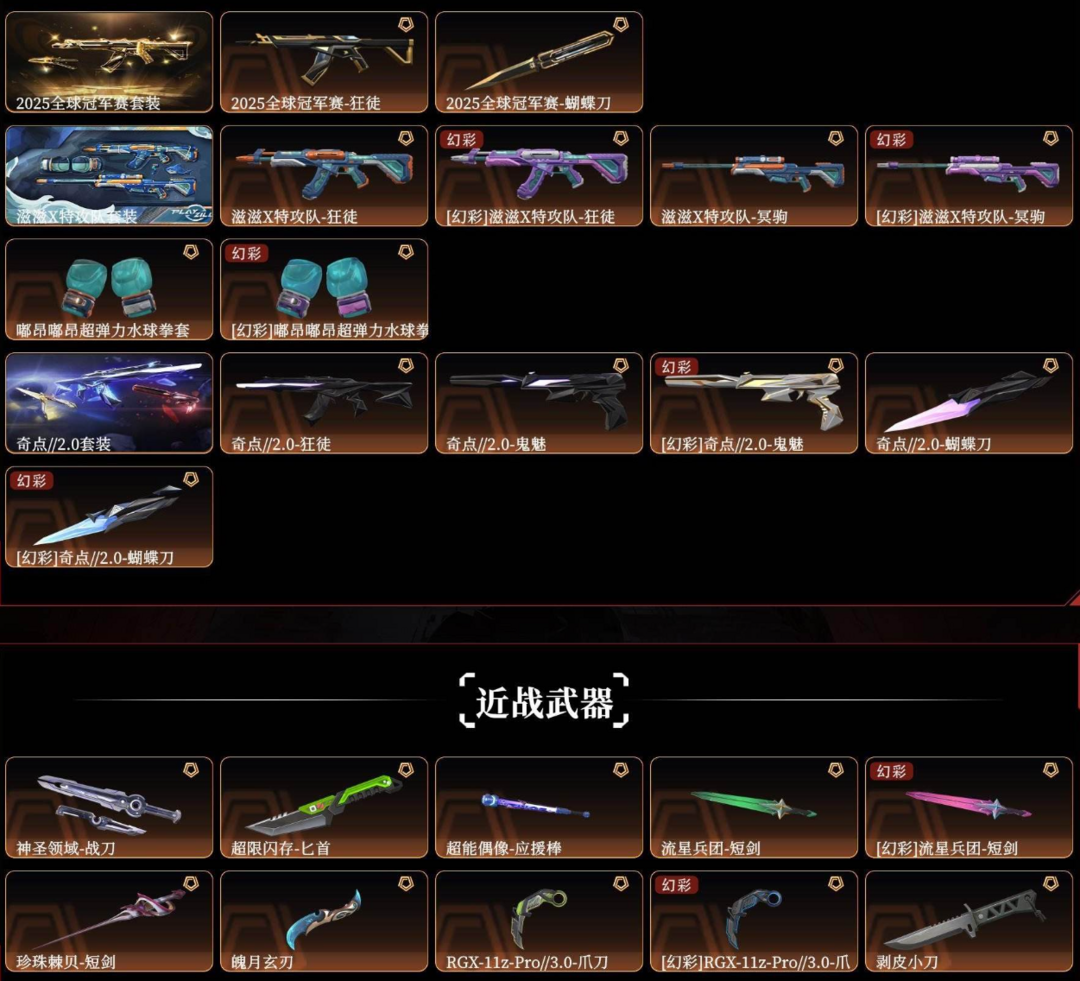Click the 近战武器 section header

point(544,701)
